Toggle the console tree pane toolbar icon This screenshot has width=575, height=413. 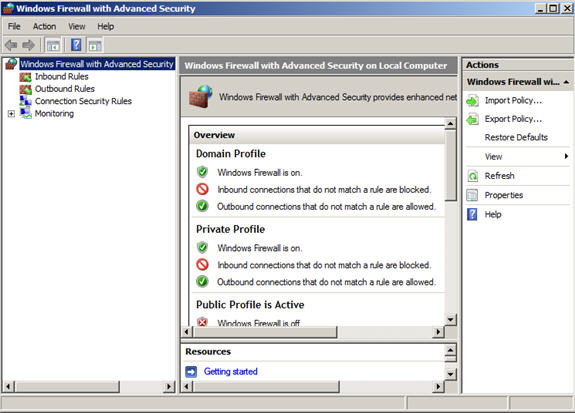(53, 46)
